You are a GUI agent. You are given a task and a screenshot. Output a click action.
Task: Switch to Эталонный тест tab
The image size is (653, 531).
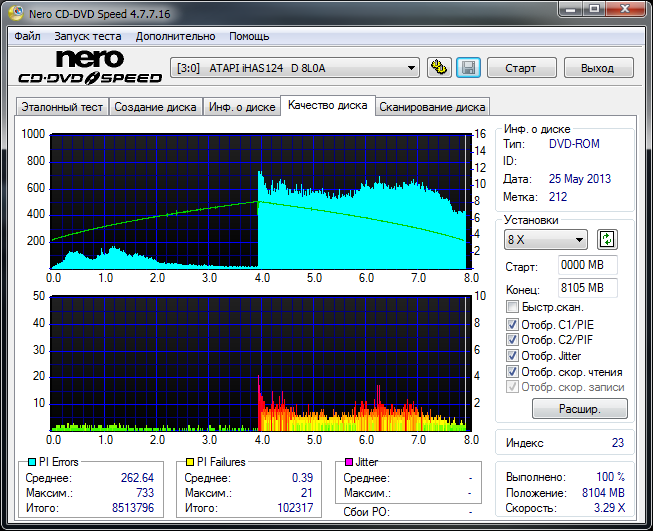point(62,107)
